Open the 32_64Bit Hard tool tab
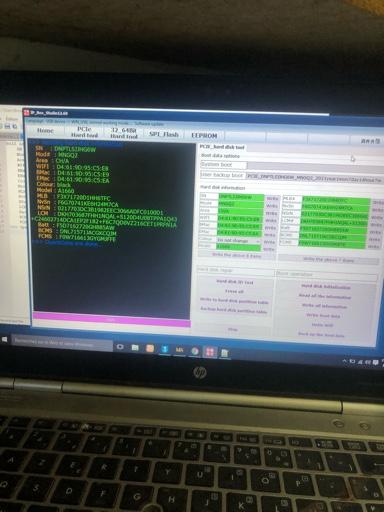Viewport: 384px width, 512px height. click(124, 133)
